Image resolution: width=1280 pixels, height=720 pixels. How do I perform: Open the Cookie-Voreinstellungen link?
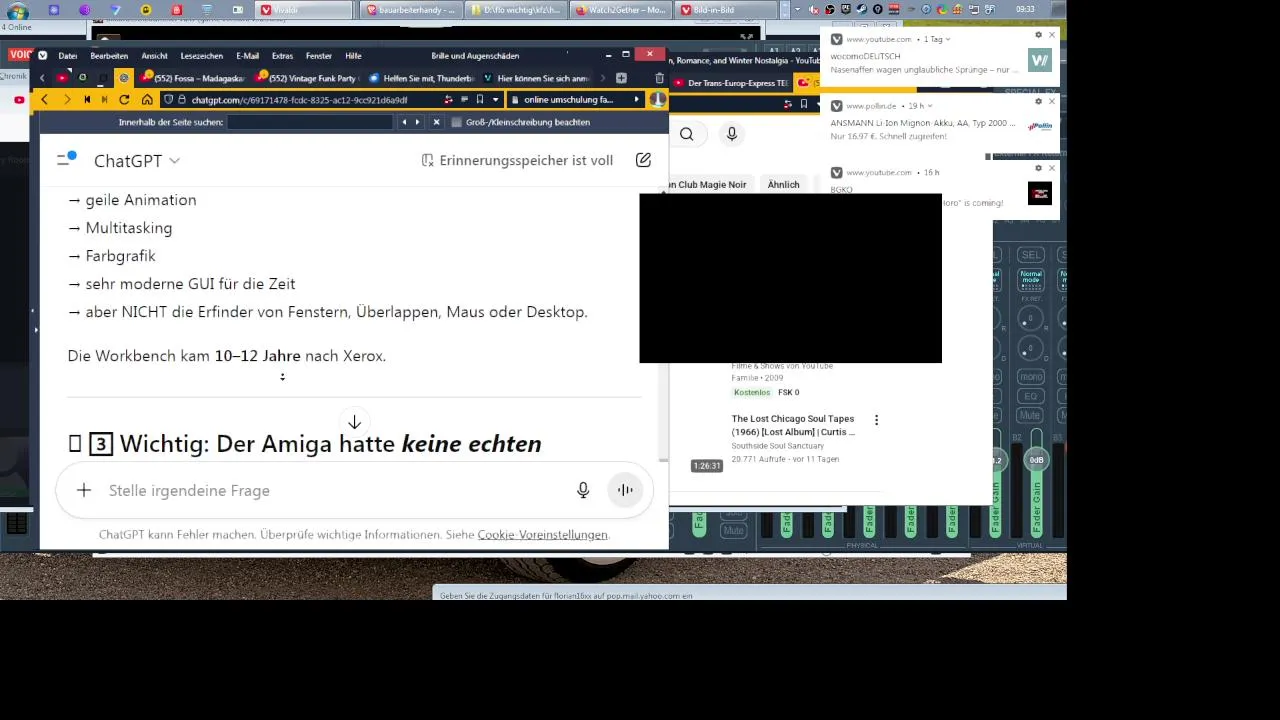(x=542, y=535)
